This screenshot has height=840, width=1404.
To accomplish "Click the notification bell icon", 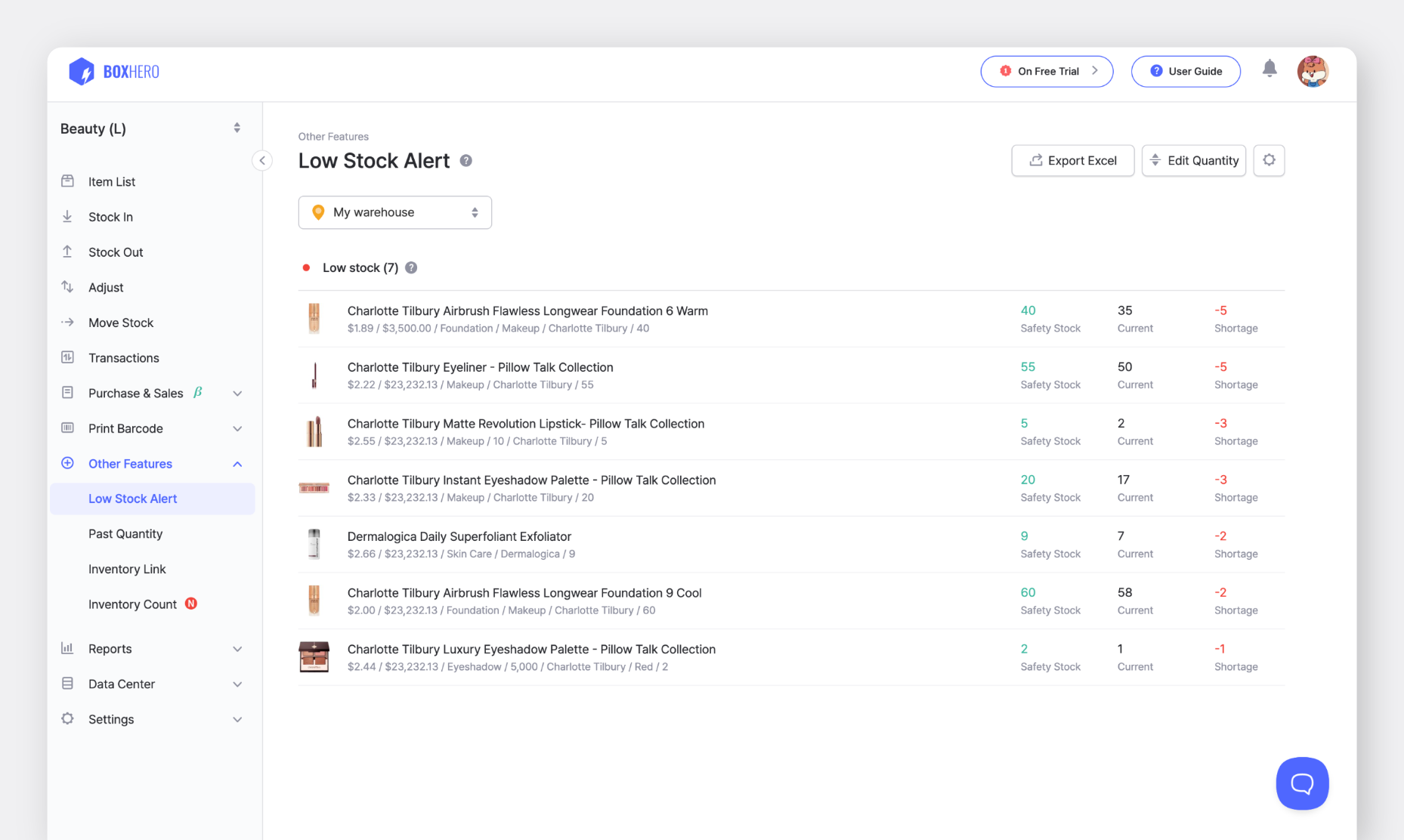I will click(1269, 69).
